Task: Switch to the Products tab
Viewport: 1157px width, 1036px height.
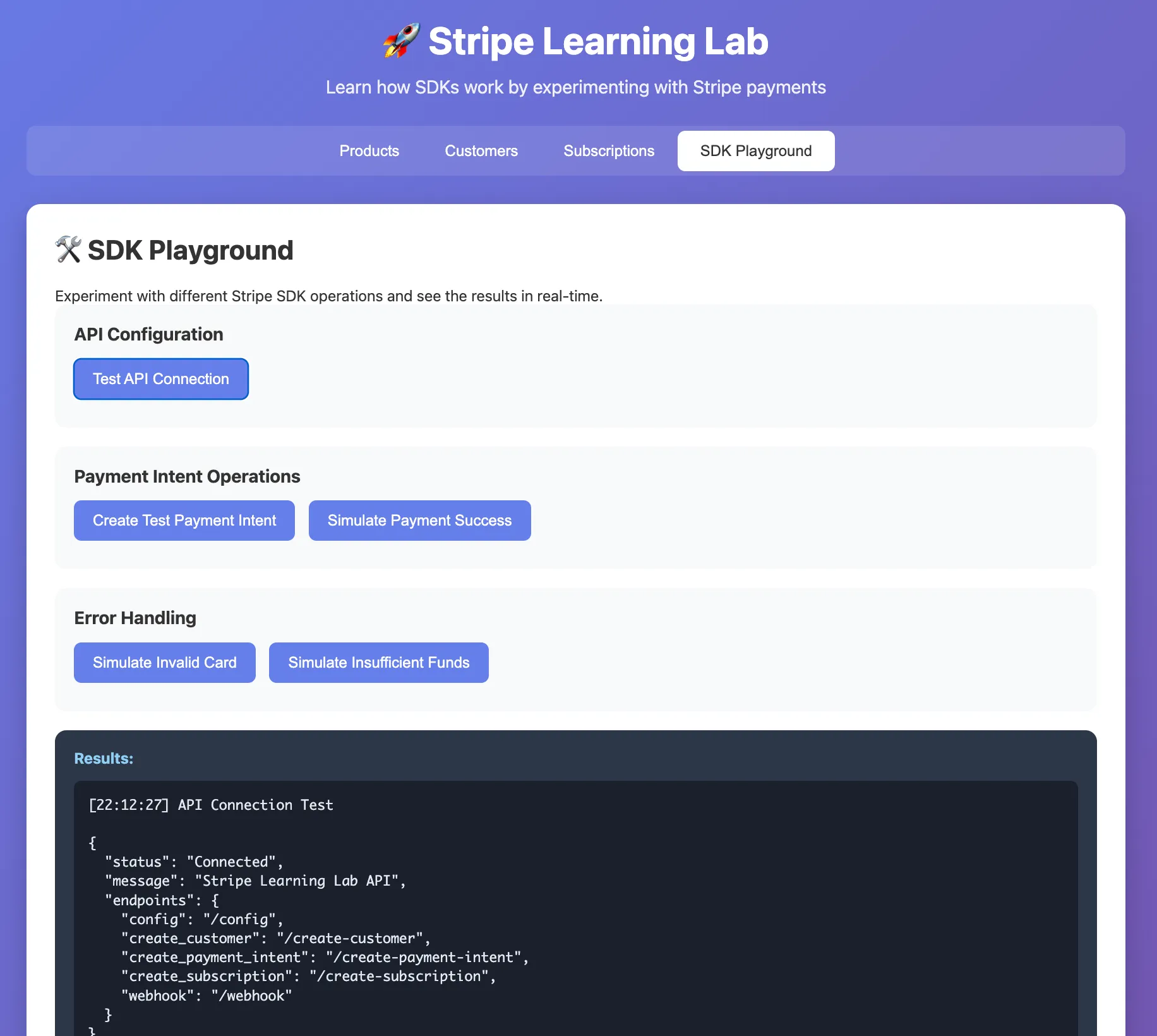Action: 369,150
